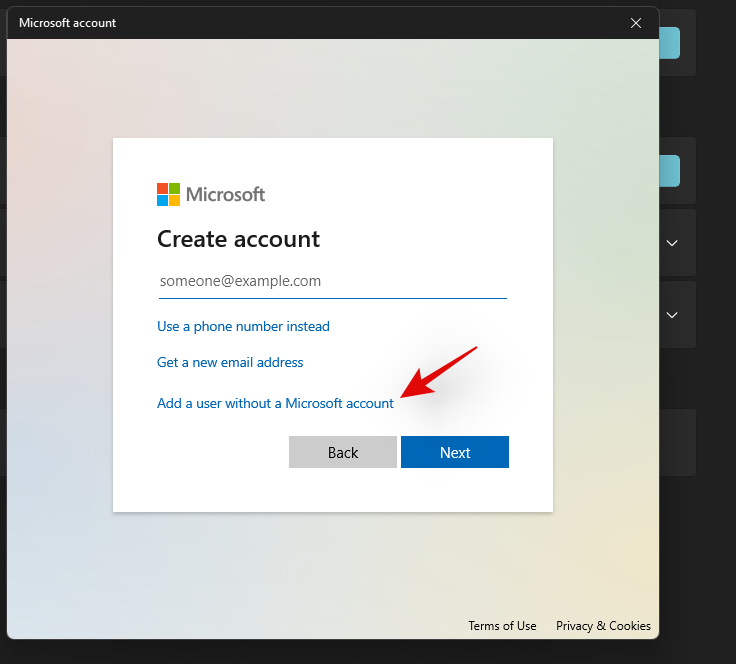Click the red arrow annotation
This screenshot has width=736, height=664.
point(440,372)
